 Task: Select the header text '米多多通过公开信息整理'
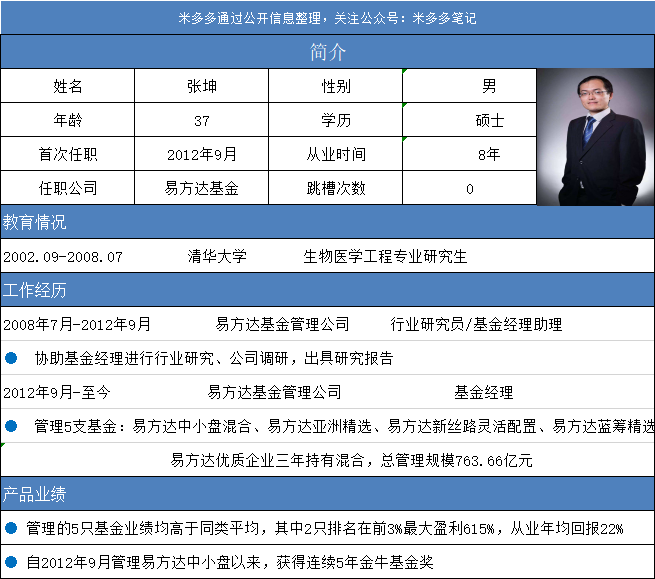click(250, 18)
